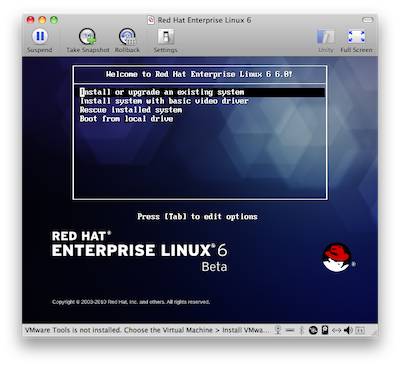Click the window title document icon
This screenshot has width=400, height=367.
tap(151, 20)
